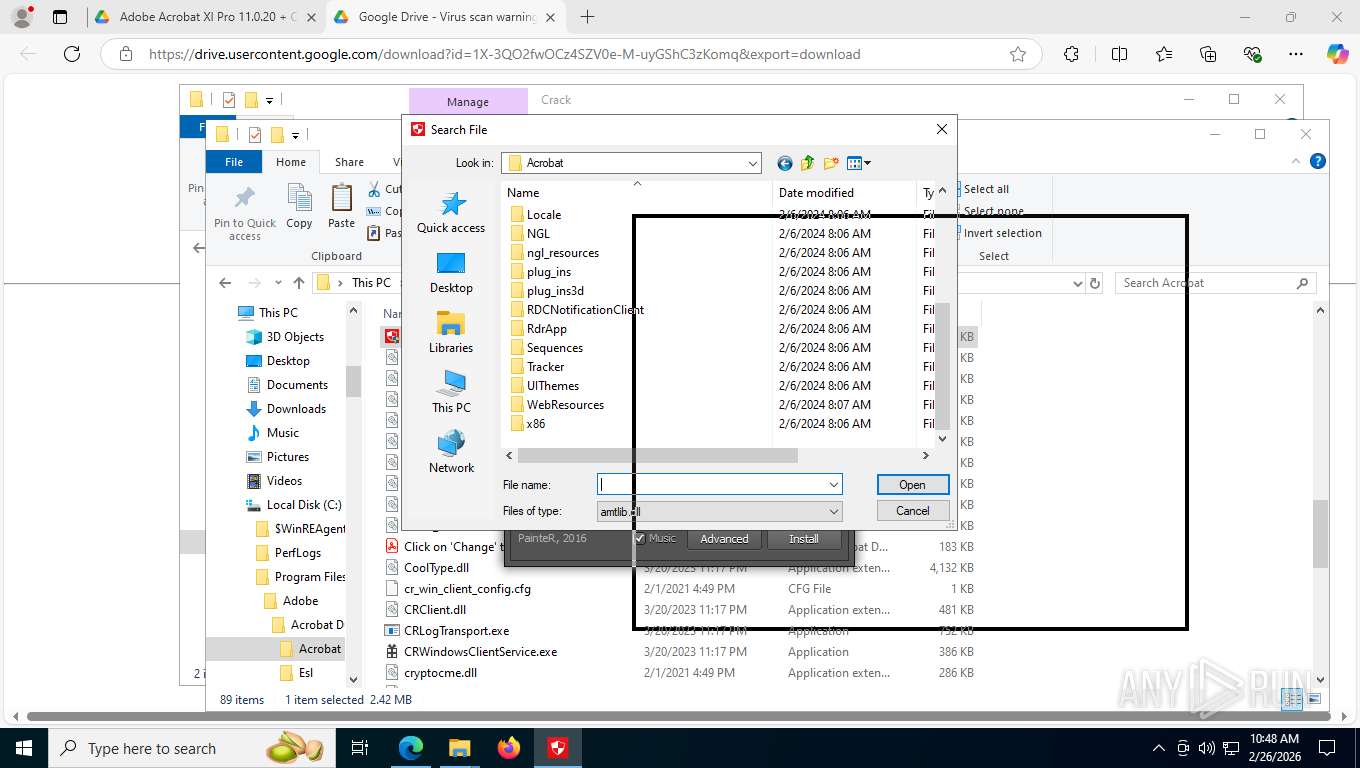This screenshot has width=1360, height=768.
Task: Click the Paste icon in Explorer ribbon
Action: click(x=341, y=207)
